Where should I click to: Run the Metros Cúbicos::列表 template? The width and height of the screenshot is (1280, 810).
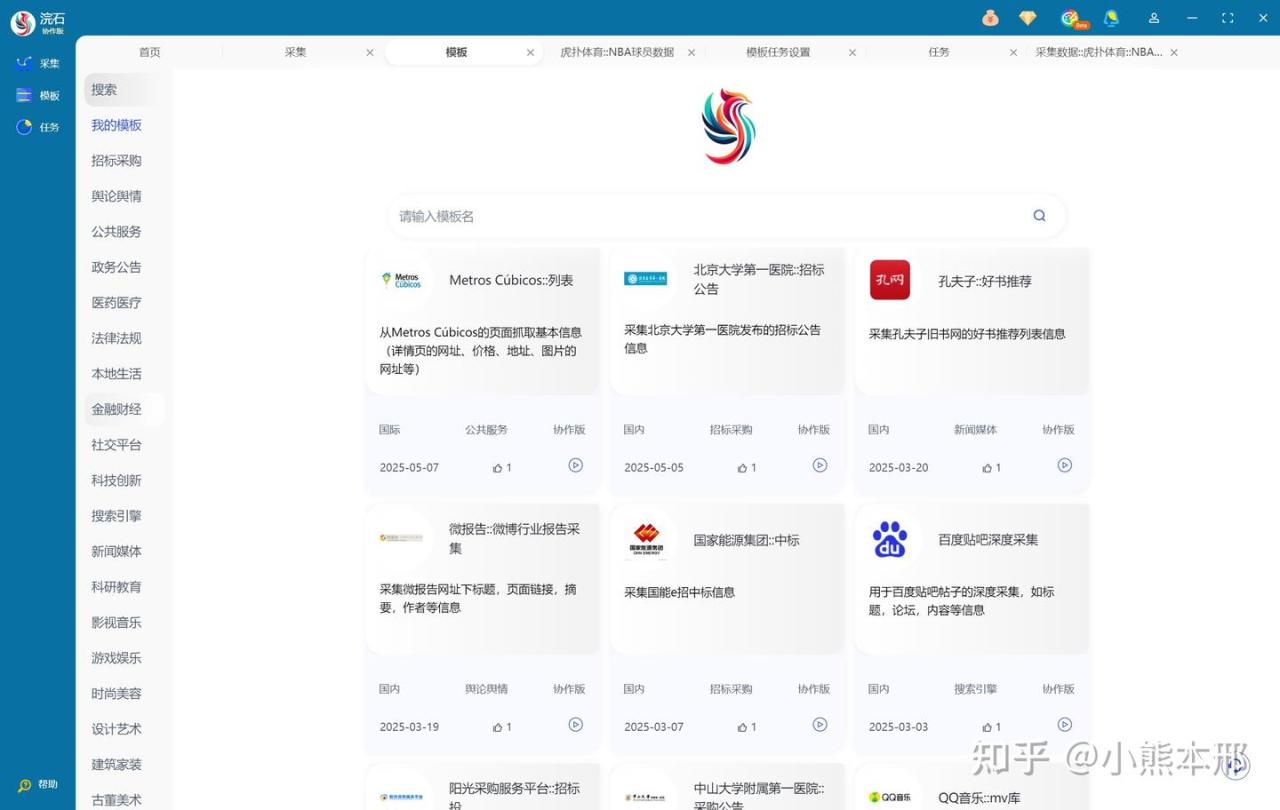(x=575, y=465)
